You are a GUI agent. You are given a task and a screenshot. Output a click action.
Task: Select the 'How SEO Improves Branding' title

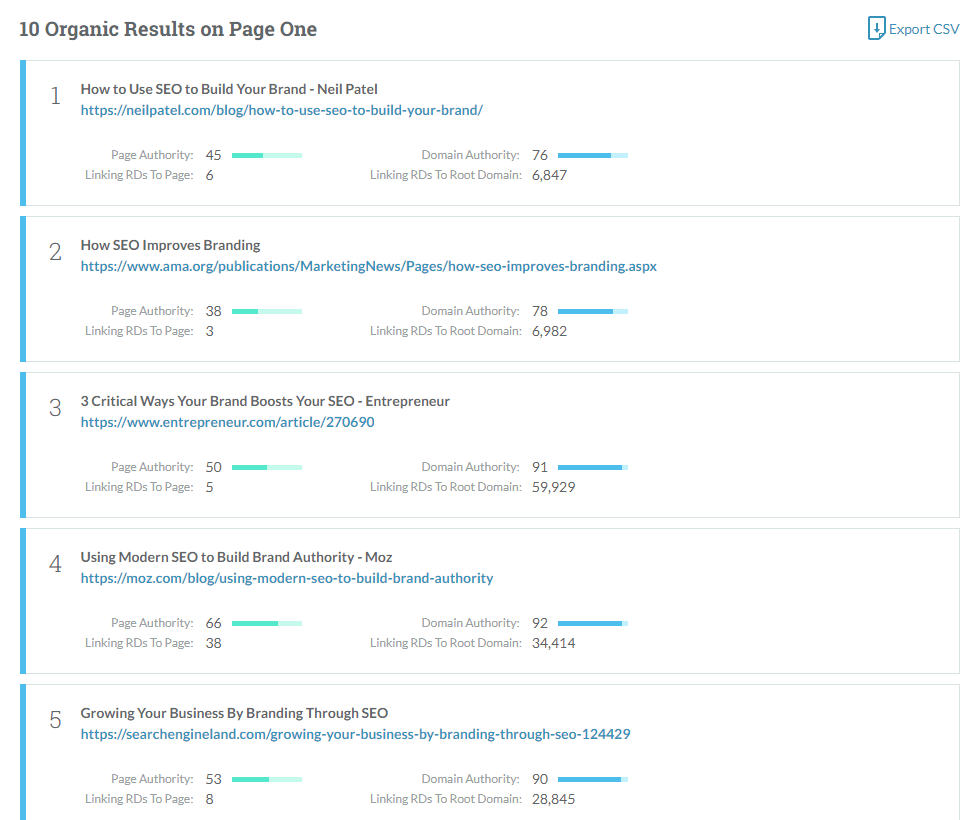point(170,245)
